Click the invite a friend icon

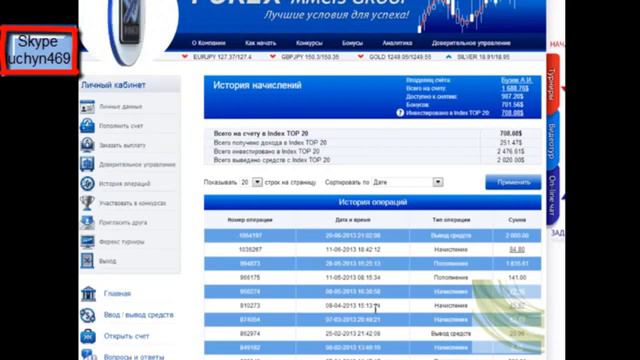pos(87,222)
